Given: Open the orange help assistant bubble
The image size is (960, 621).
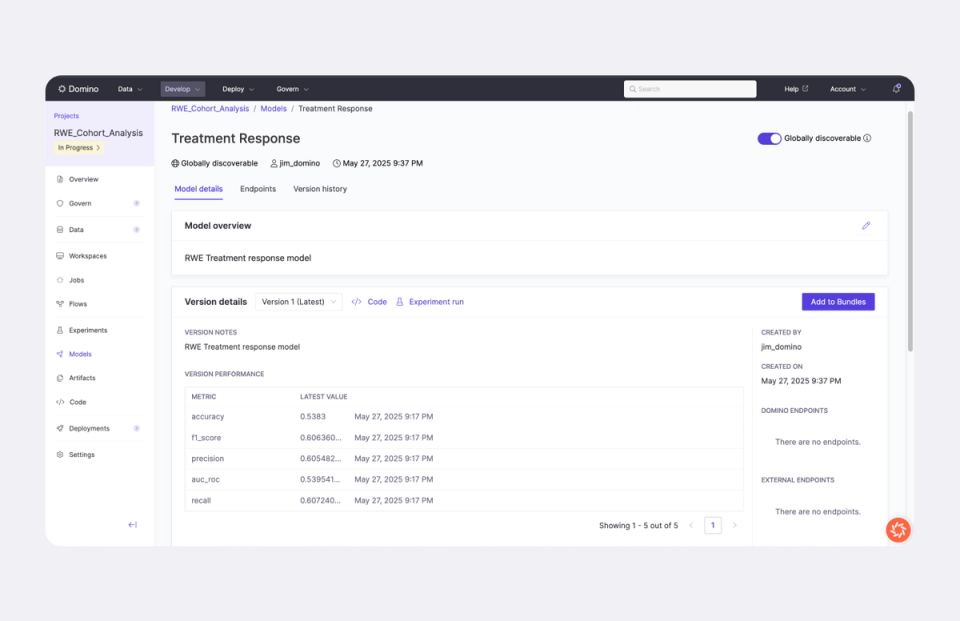Looking at the screenshot, I should click(x=898, y=530).
